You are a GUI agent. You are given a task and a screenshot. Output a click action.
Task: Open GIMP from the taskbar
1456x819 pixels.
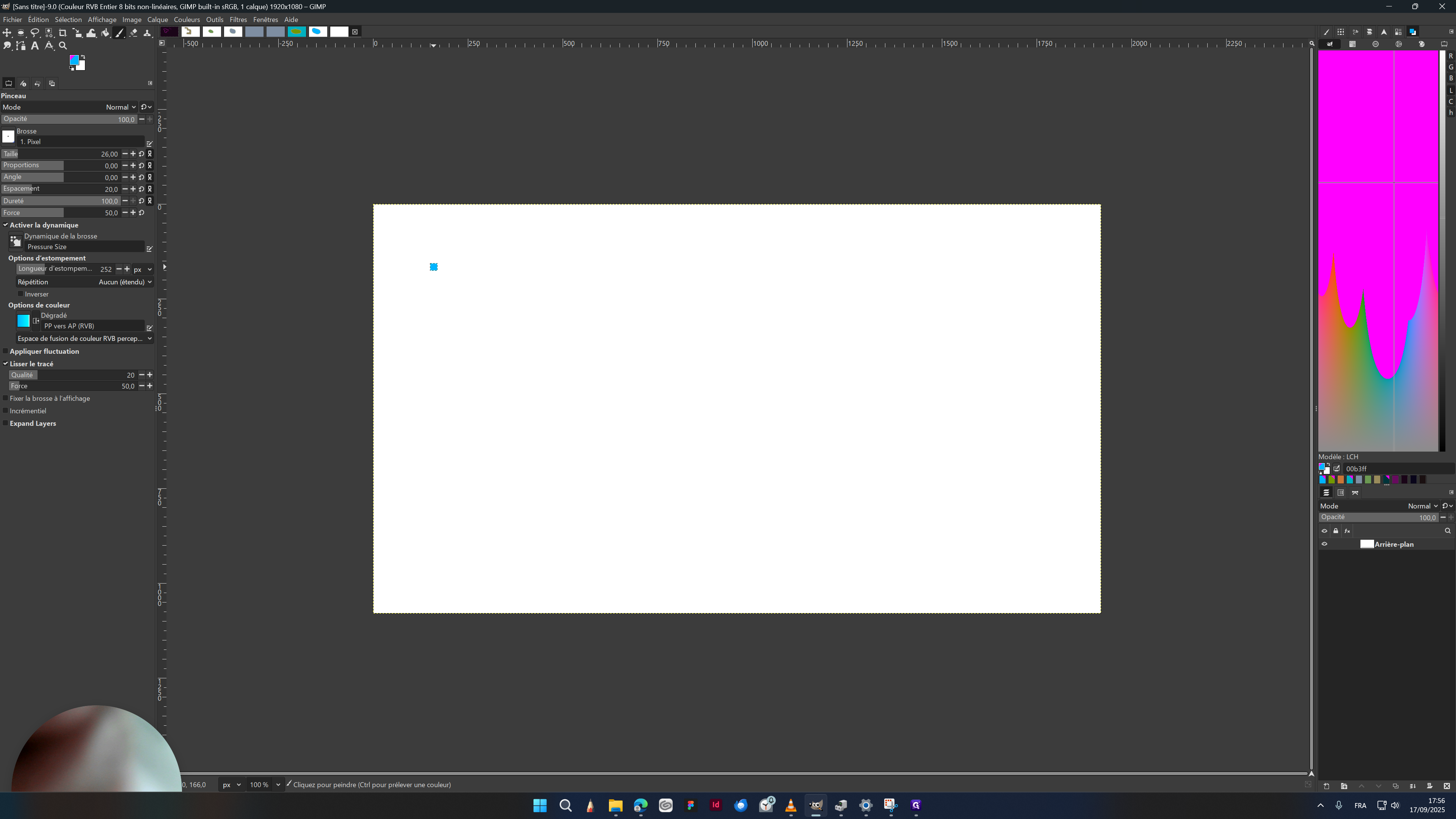(x=816, y=805)
